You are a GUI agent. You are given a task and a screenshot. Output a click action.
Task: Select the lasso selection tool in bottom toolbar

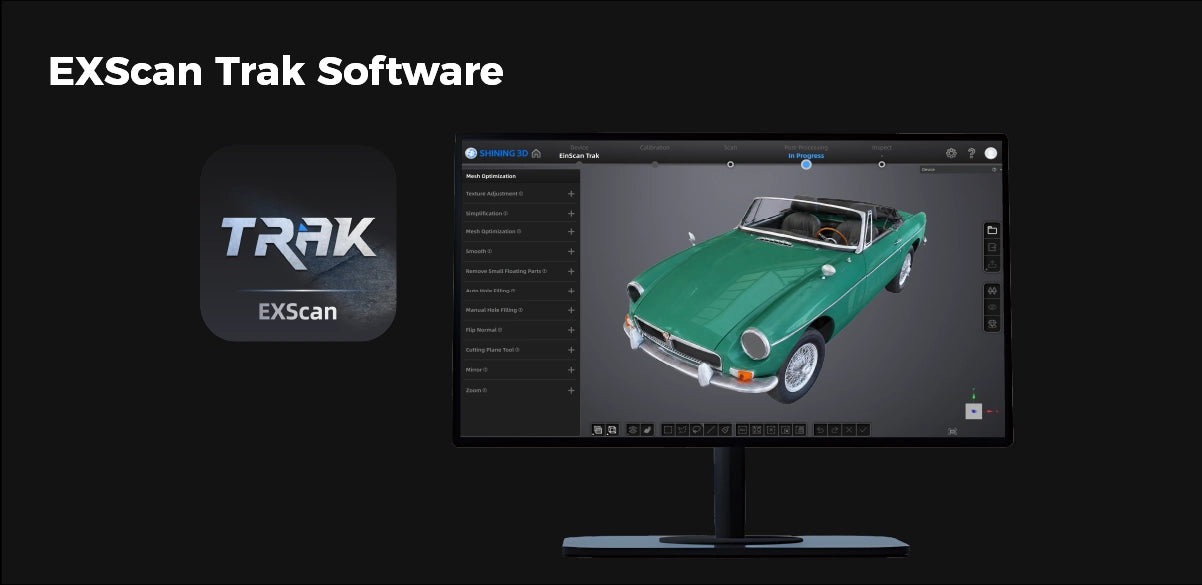(697, 430)
